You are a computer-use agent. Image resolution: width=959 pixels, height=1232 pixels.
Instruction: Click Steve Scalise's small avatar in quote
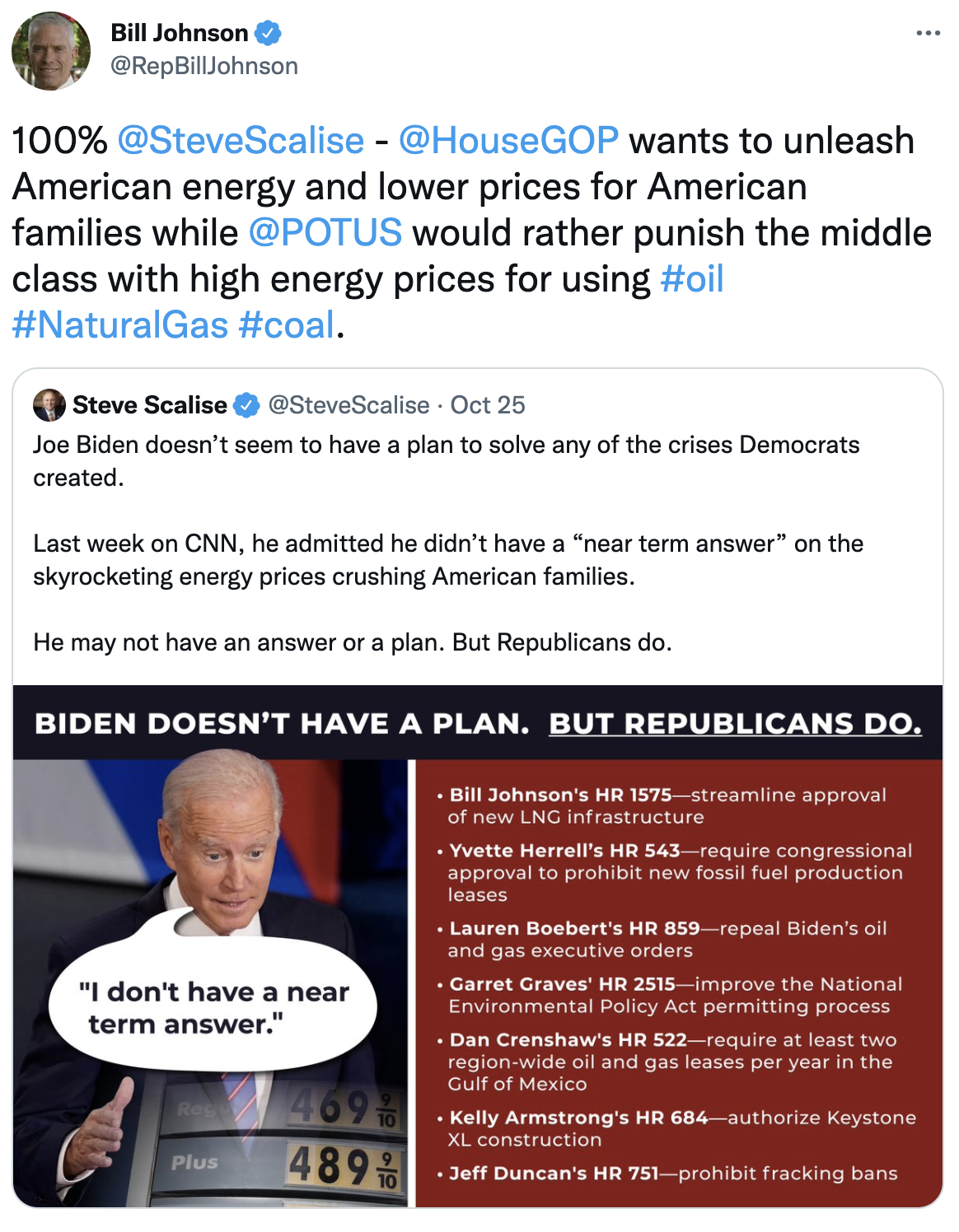point(49,405)
